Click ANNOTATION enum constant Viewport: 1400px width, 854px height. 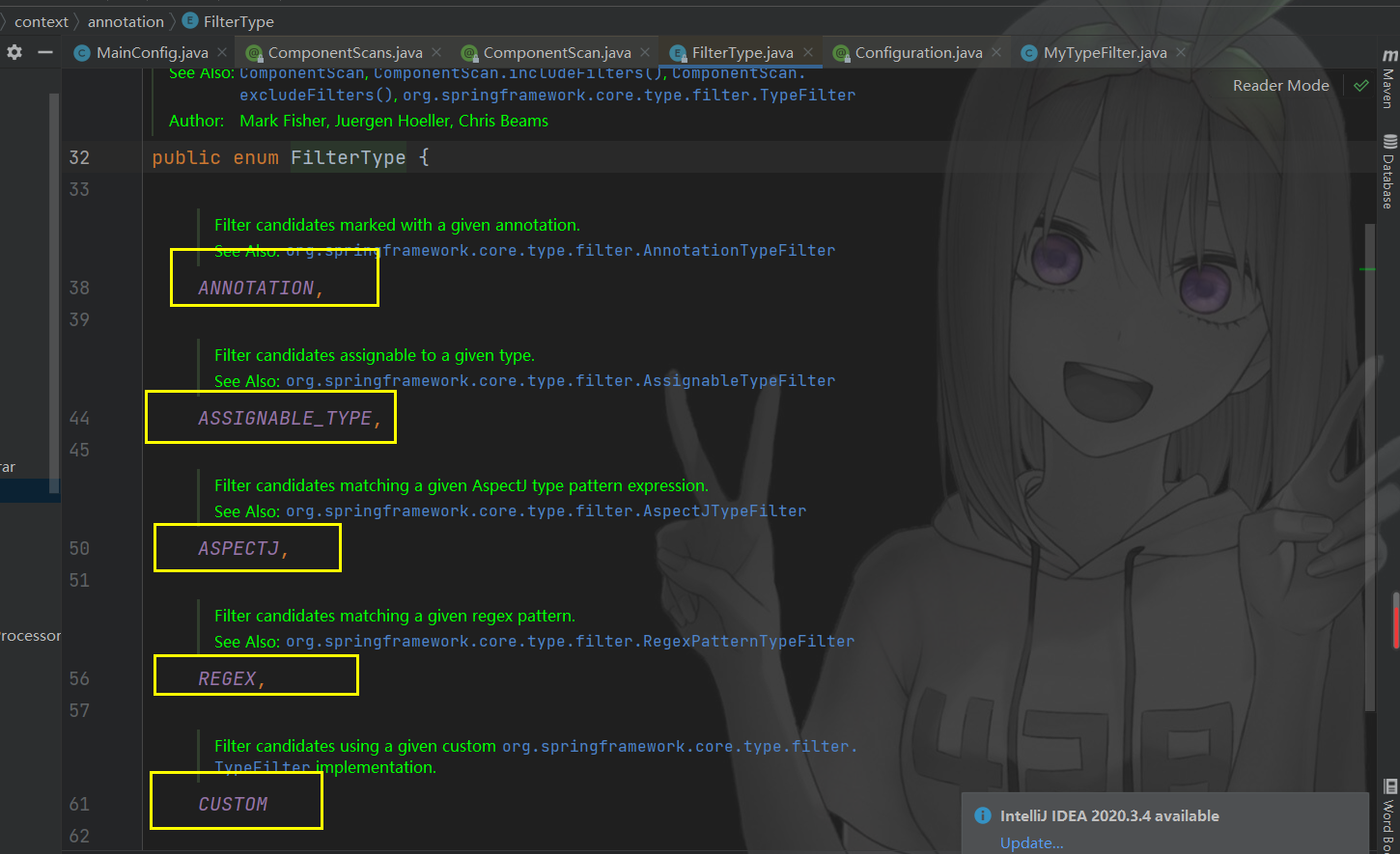point(256,288)
